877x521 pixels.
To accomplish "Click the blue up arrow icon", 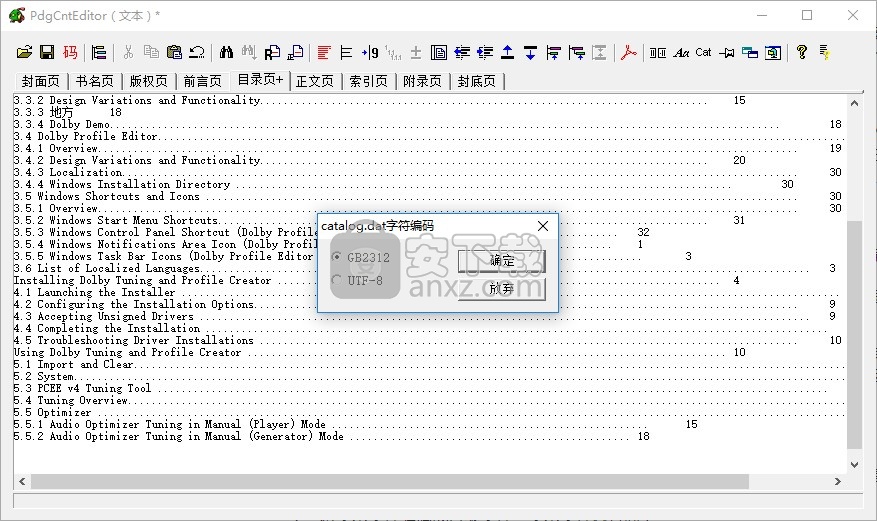I will pos(507,53).
